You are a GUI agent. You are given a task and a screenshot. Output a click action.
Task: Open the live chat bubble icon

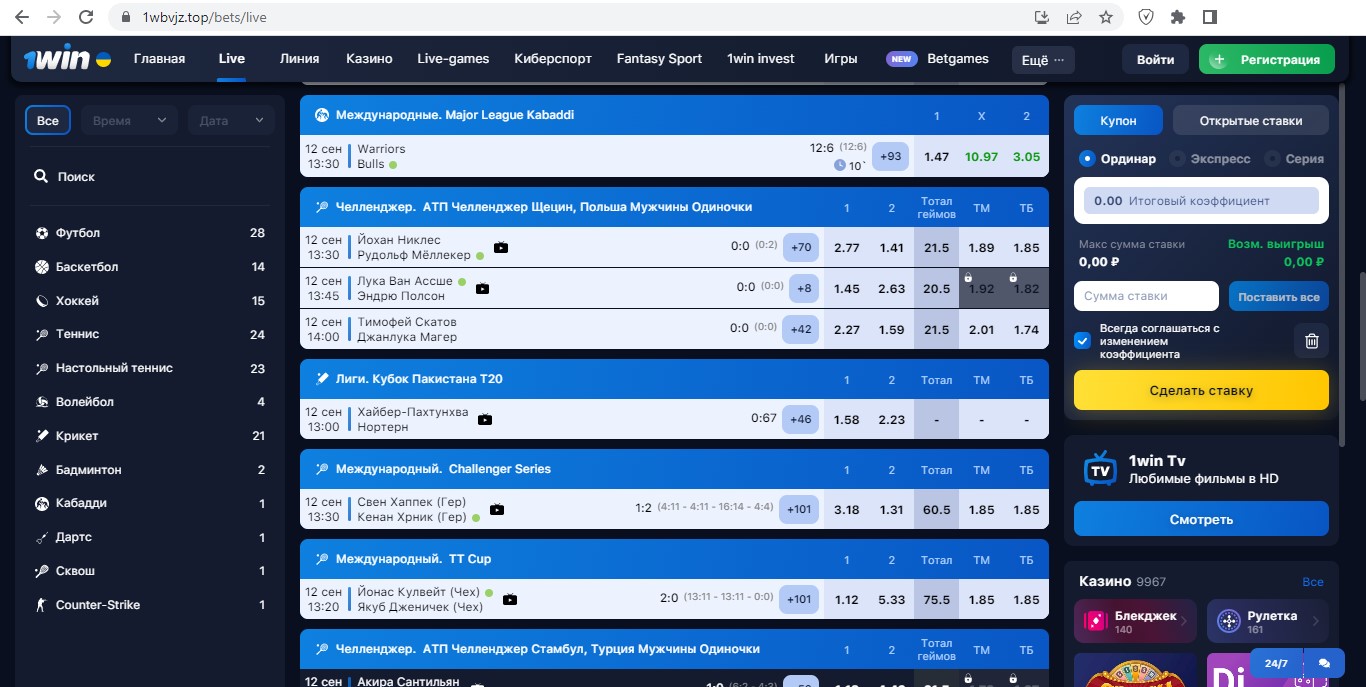[1324, 663]
